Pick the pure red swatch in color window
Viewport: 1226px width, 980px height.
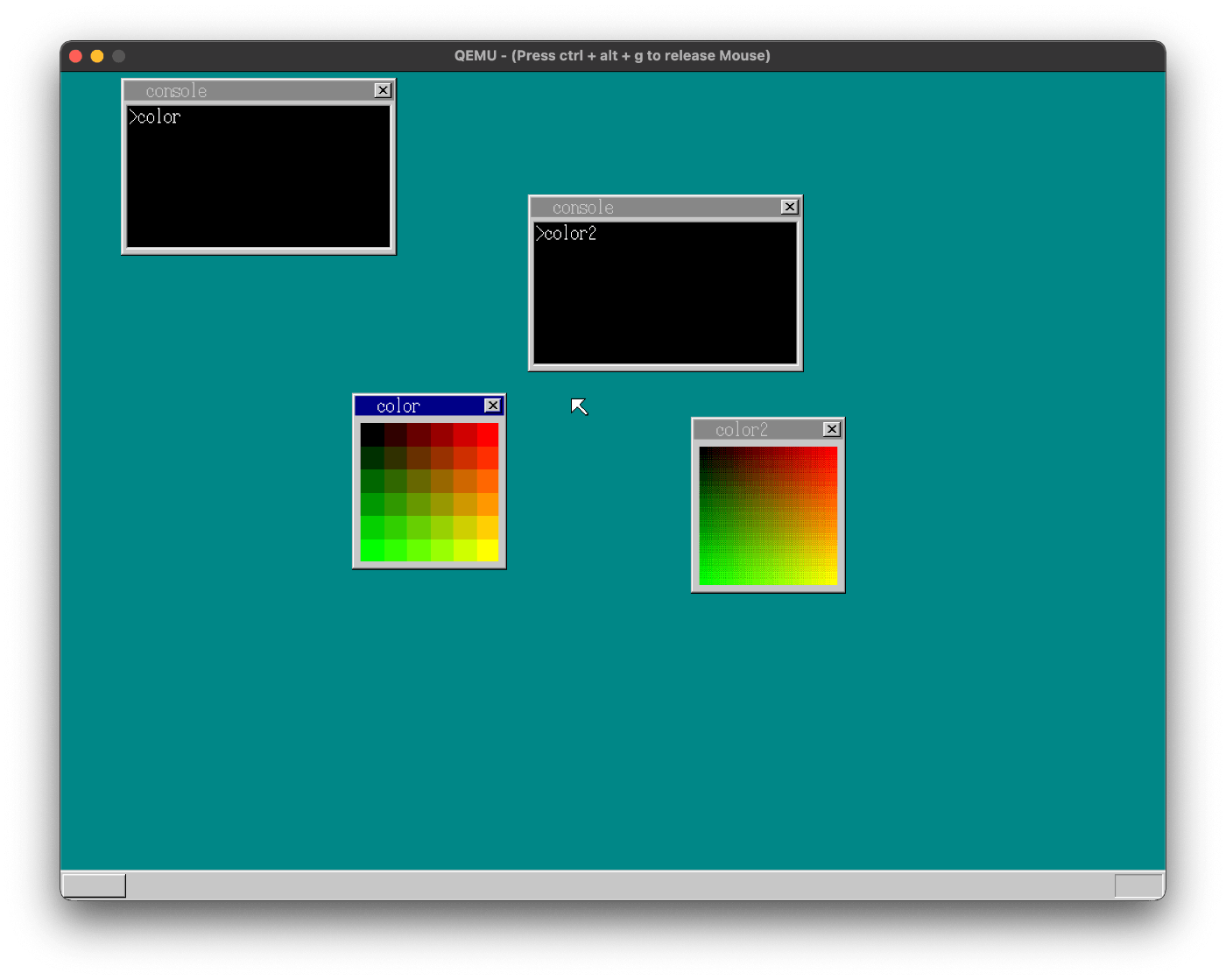click(487, 435)
